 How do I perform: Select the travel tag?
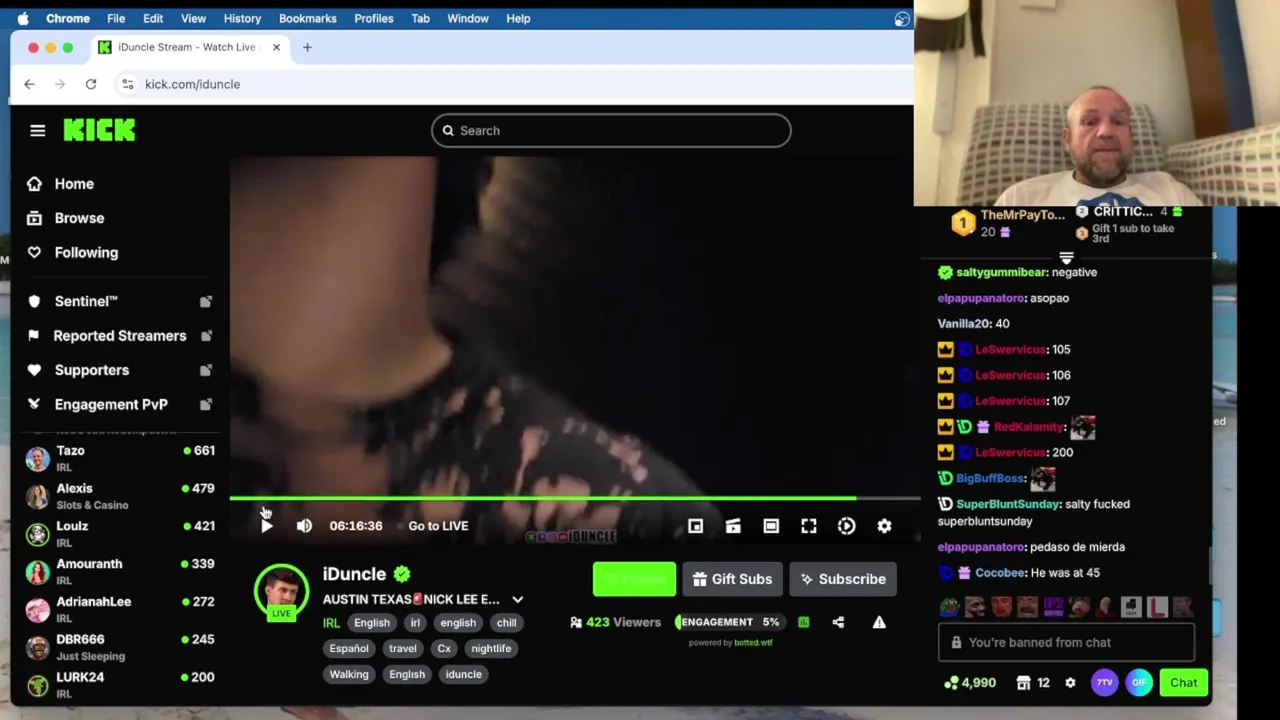tap(403, 649)
